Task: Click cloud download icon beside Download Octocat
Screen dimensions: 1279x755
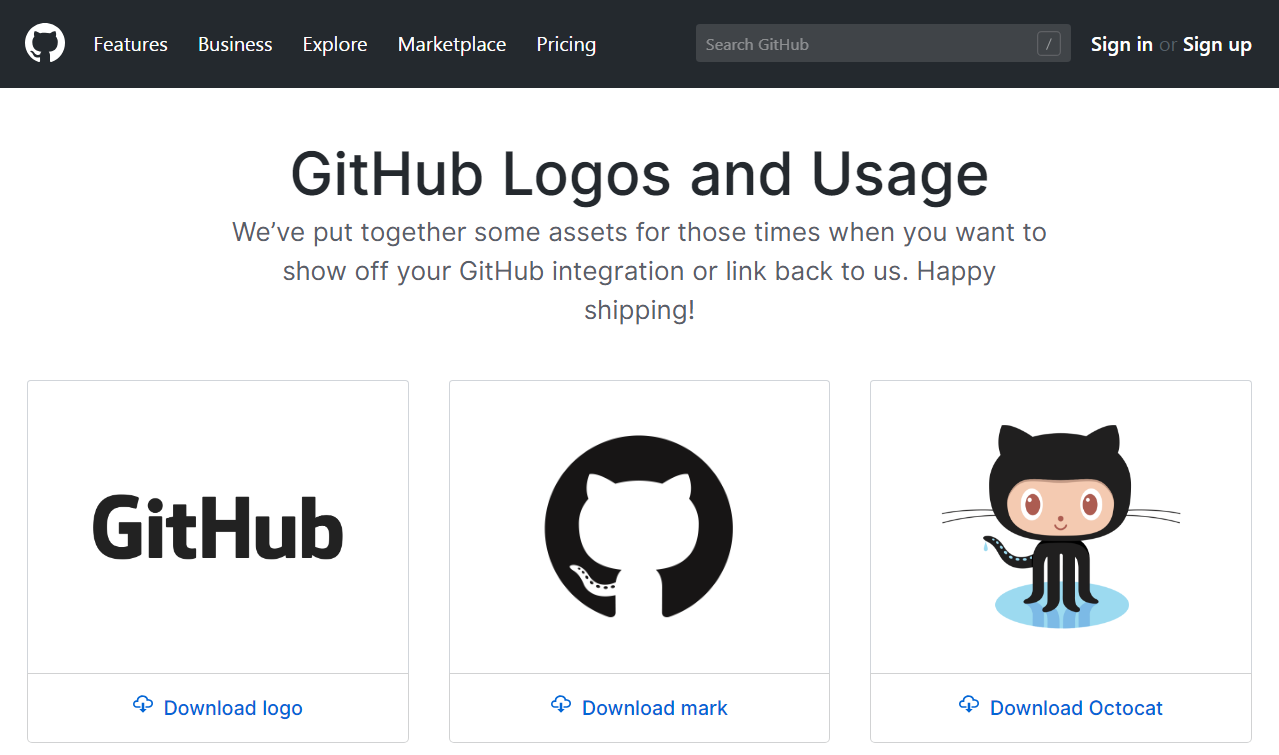Action: (x=969, y=705)
